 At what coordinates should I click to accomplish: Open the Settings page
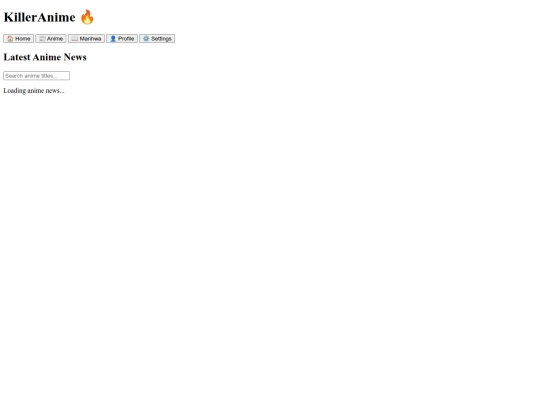pyautogui.click(x=157, y=39)
